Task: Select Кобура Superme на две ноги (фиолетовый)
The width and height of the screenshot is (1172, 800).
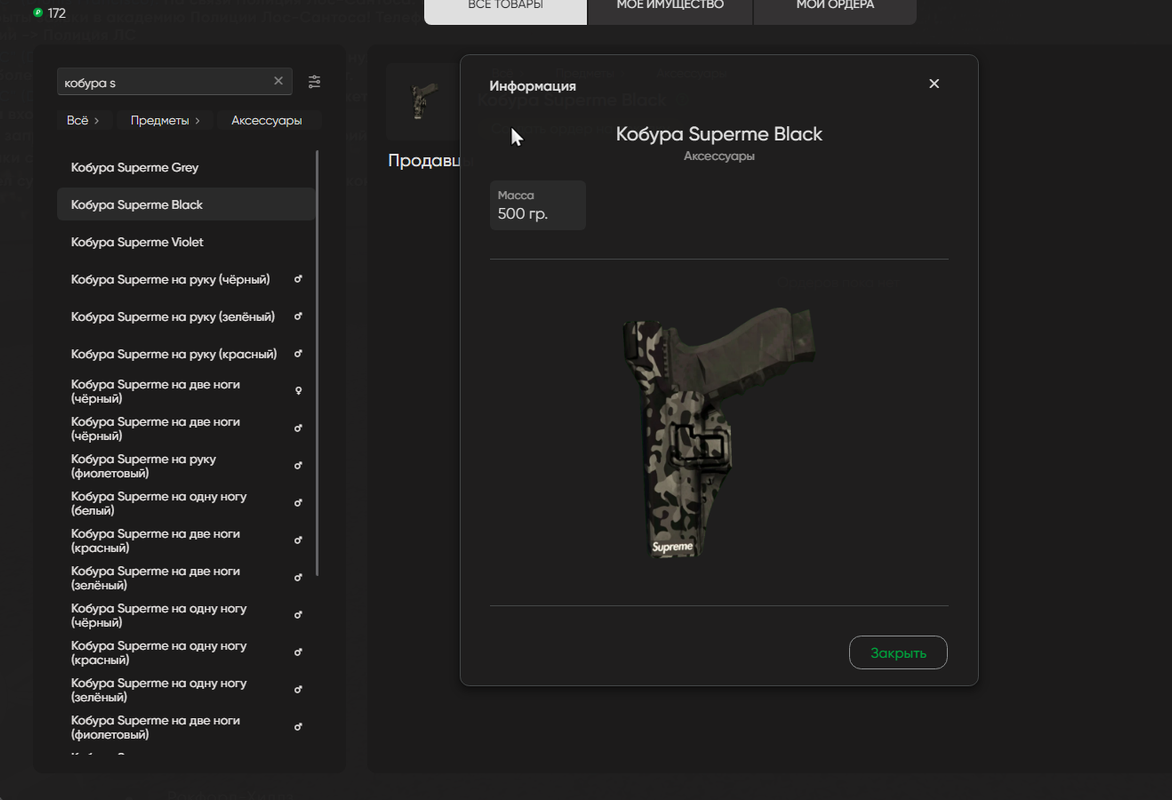Action: (x=185, y=727)
